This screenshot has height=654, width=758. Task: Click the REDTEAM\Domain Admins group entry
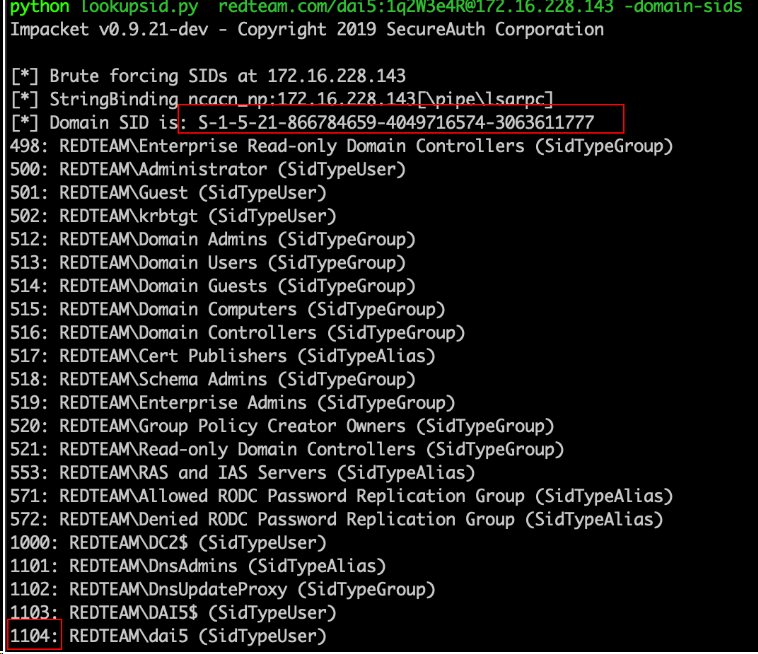[163, 239]
